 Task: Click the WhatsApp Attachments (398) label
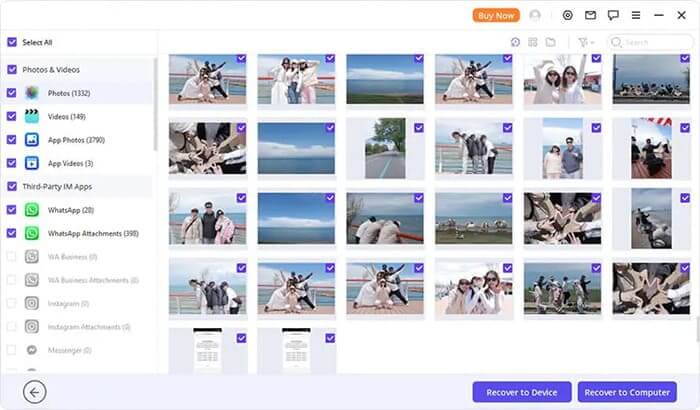93,234
